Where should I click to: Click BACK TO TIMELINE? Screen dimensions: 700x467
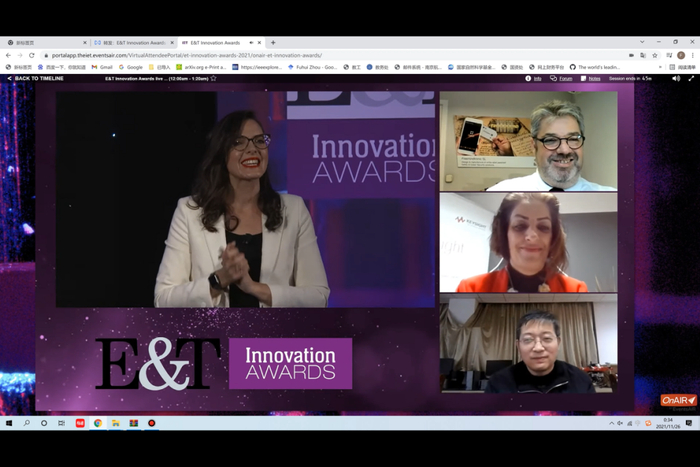coord(35,78)
